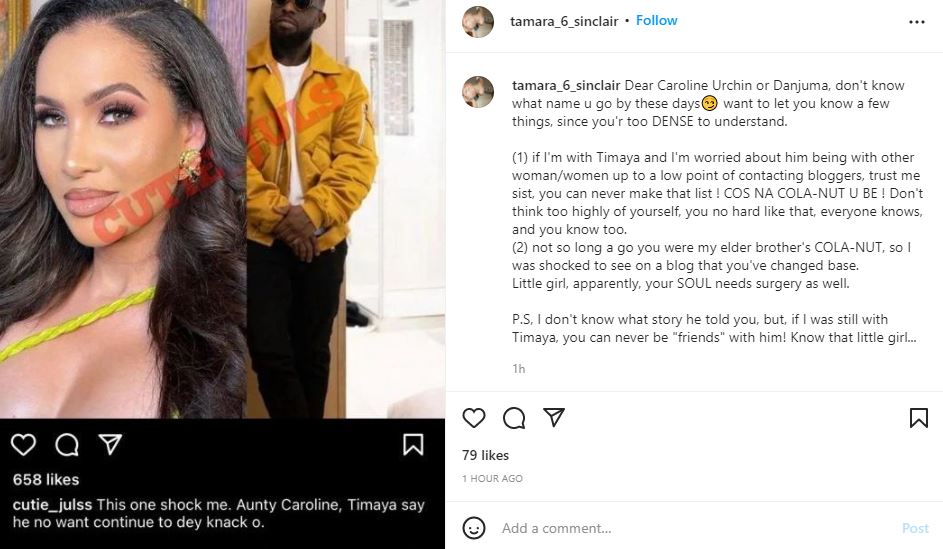
Task: Focus the Add a comment field
Action: tap(690, 528)
